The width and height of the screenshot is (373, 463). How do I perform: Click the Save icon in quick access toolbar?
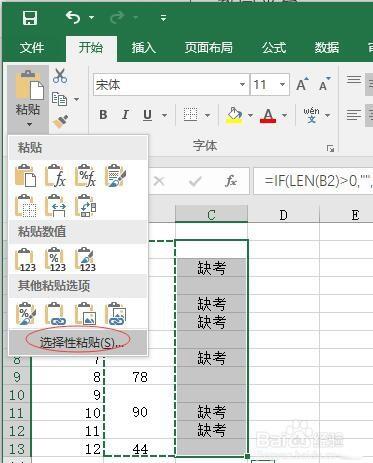pos(30,17)
